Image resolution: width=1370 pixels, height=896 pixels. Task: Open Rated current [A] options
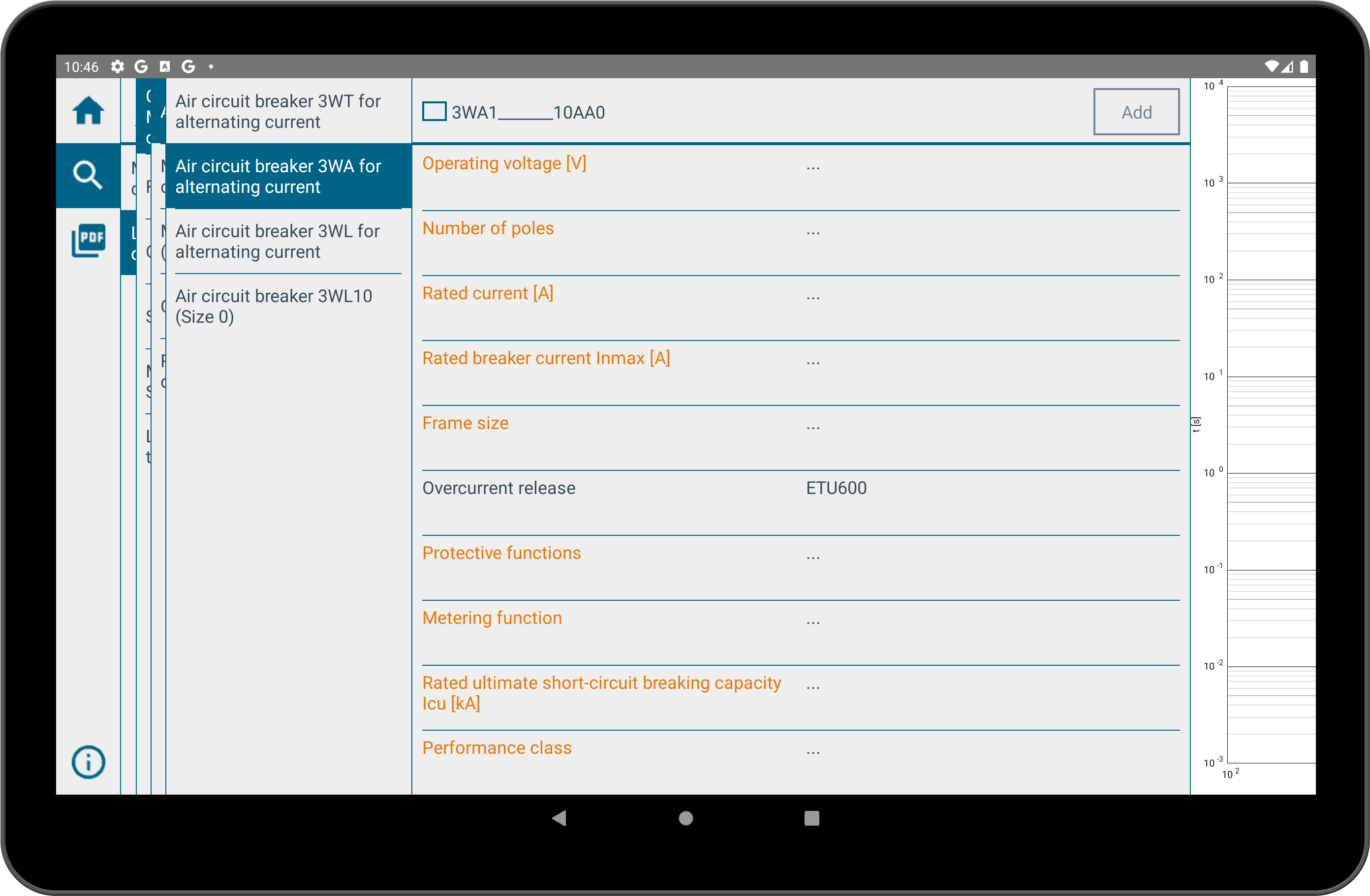point(801,308)
